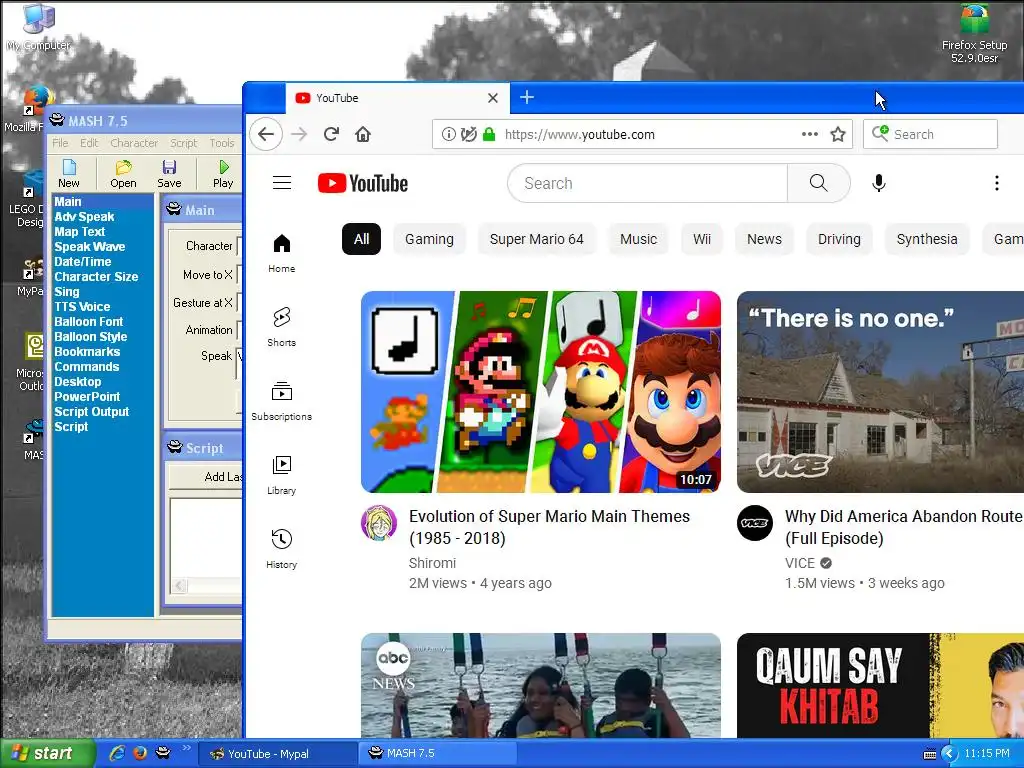Click the green padlock security icon
The height and width of the screenshot is (768, 1024).
pos(488,135)
